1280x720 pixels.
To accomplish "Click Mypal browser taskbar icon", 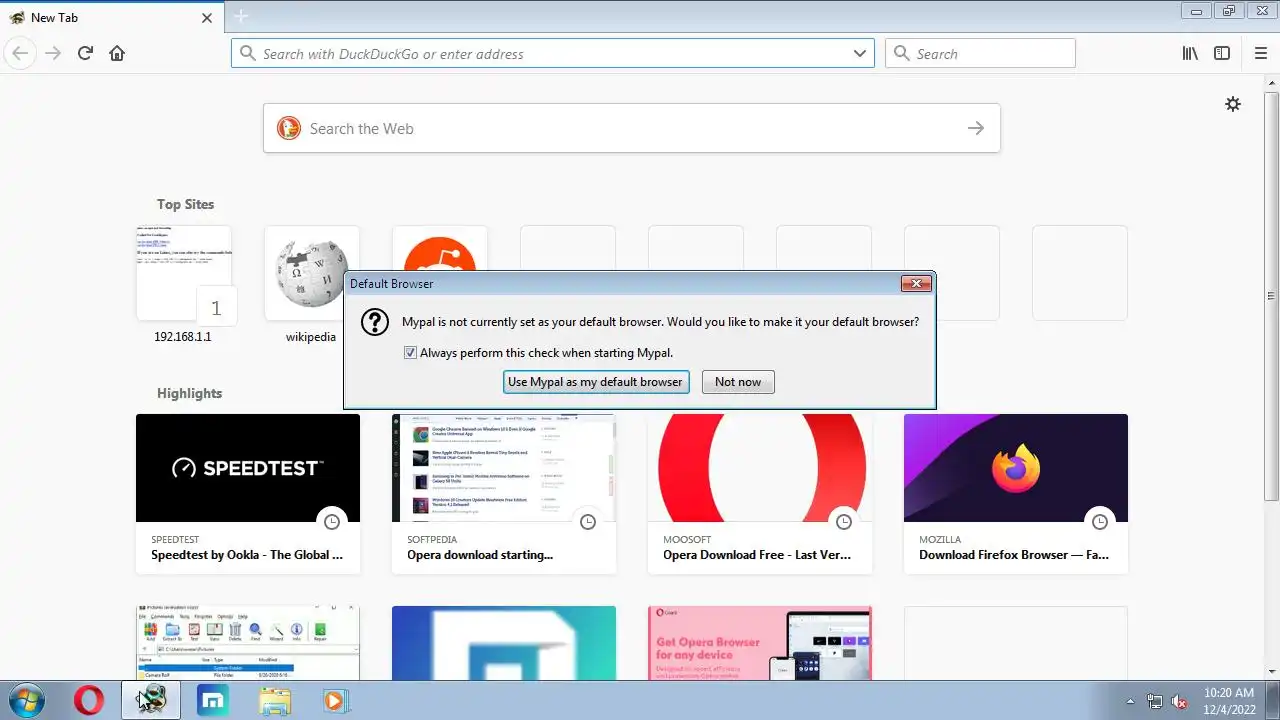I will coord(151,700).
